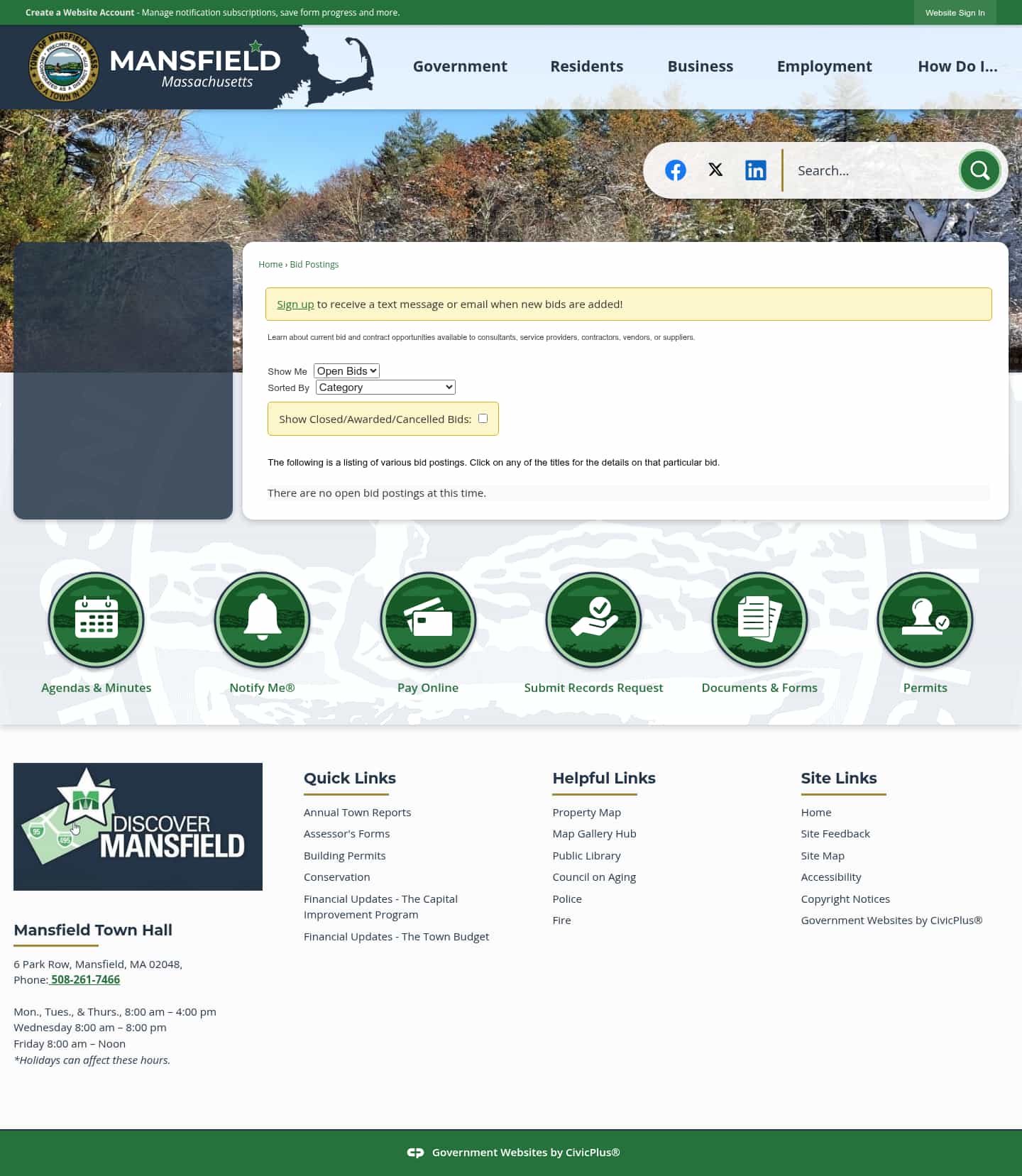This screenshot has width=1022, height=1176.
Task: Click Home under Site Links
Action: coord(816,812)
